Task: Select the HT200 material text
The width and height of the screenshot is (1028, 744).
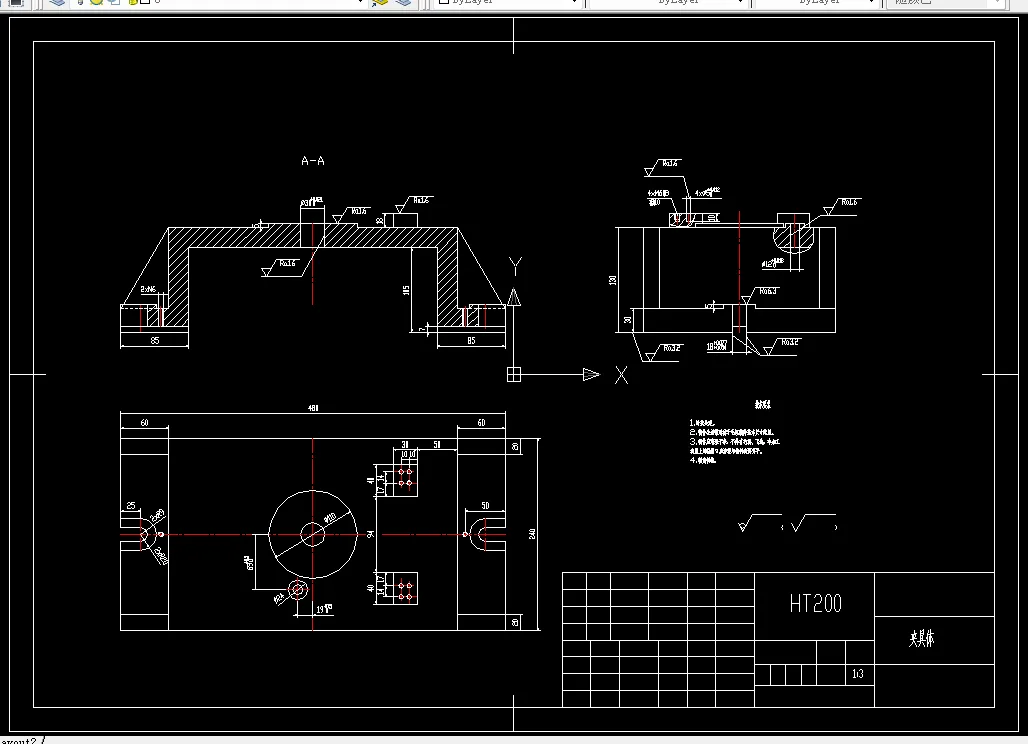Action: pyautogui.click(x=815, y=604)
